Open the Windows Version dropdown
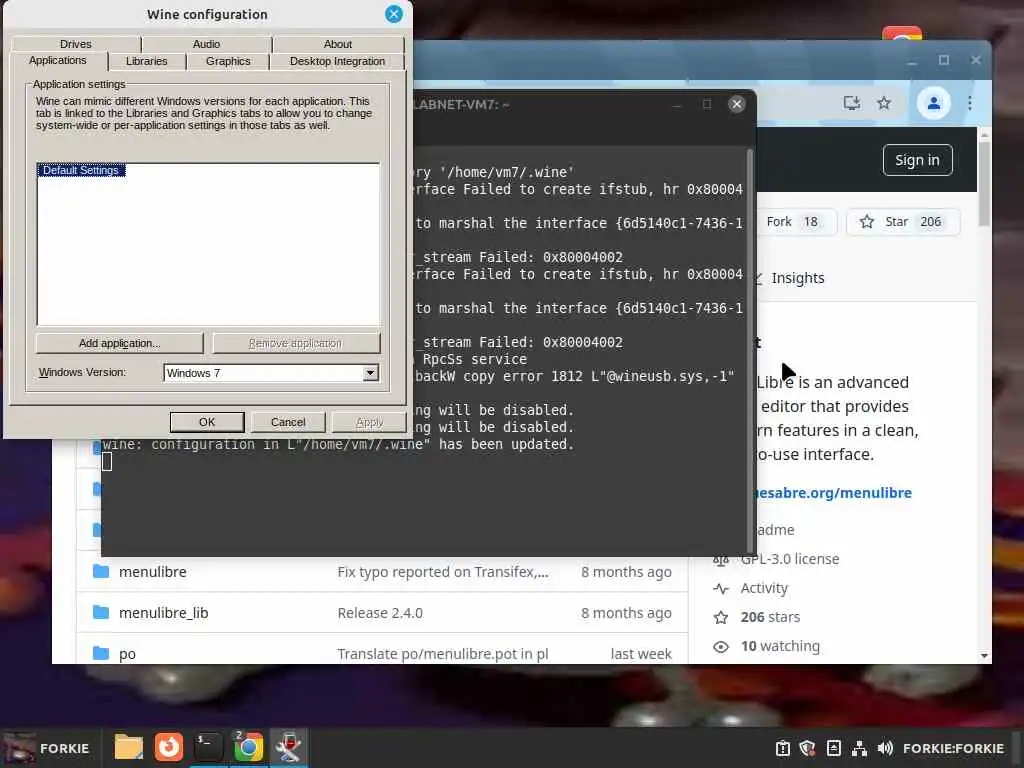This screenshot has height=768, width=1024. [x=271, y=373]
